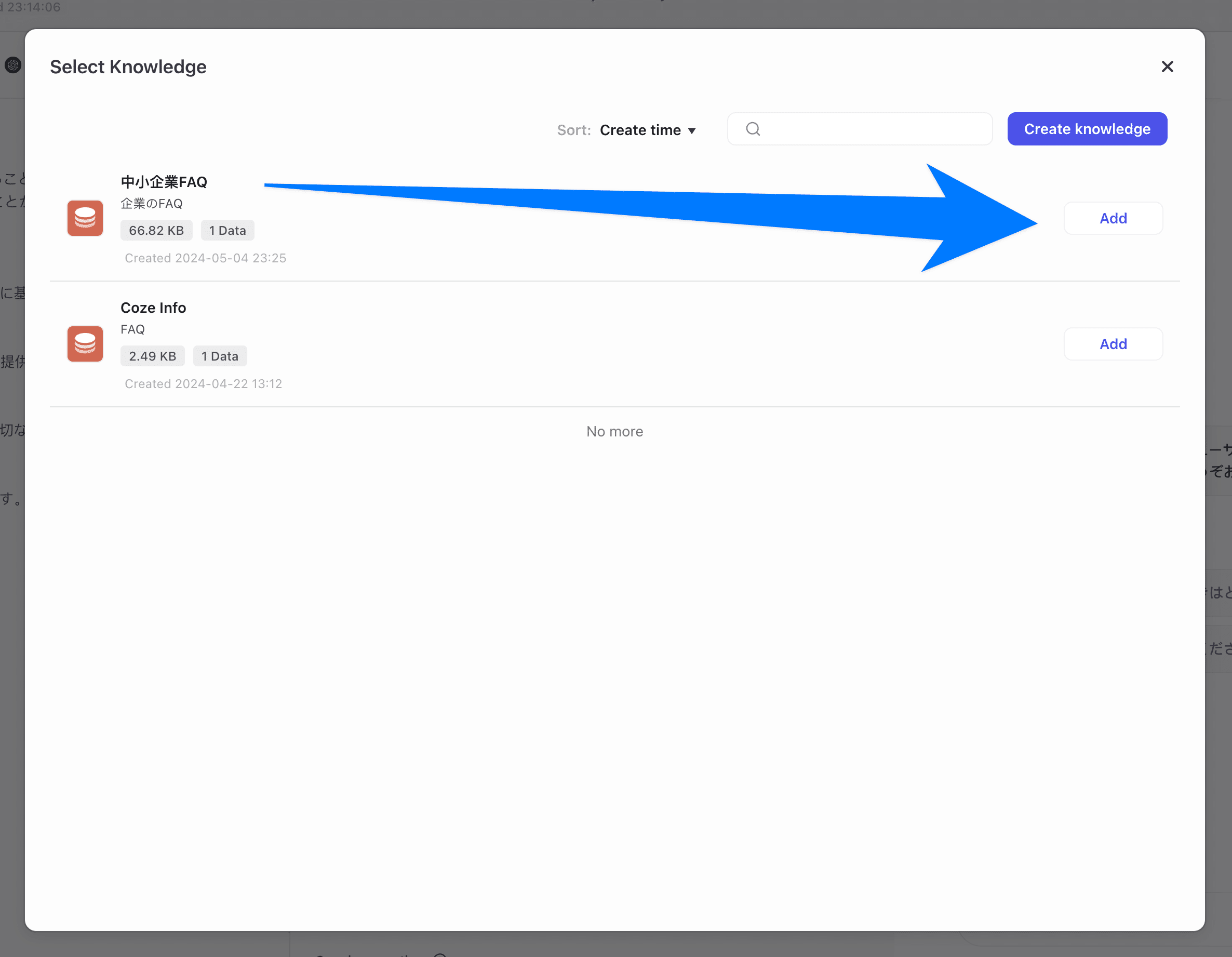The width and height of the screenshot is (1232, 957).
Task: Add the Coze Info knowledge base
Action: [x=1113, y=343]
